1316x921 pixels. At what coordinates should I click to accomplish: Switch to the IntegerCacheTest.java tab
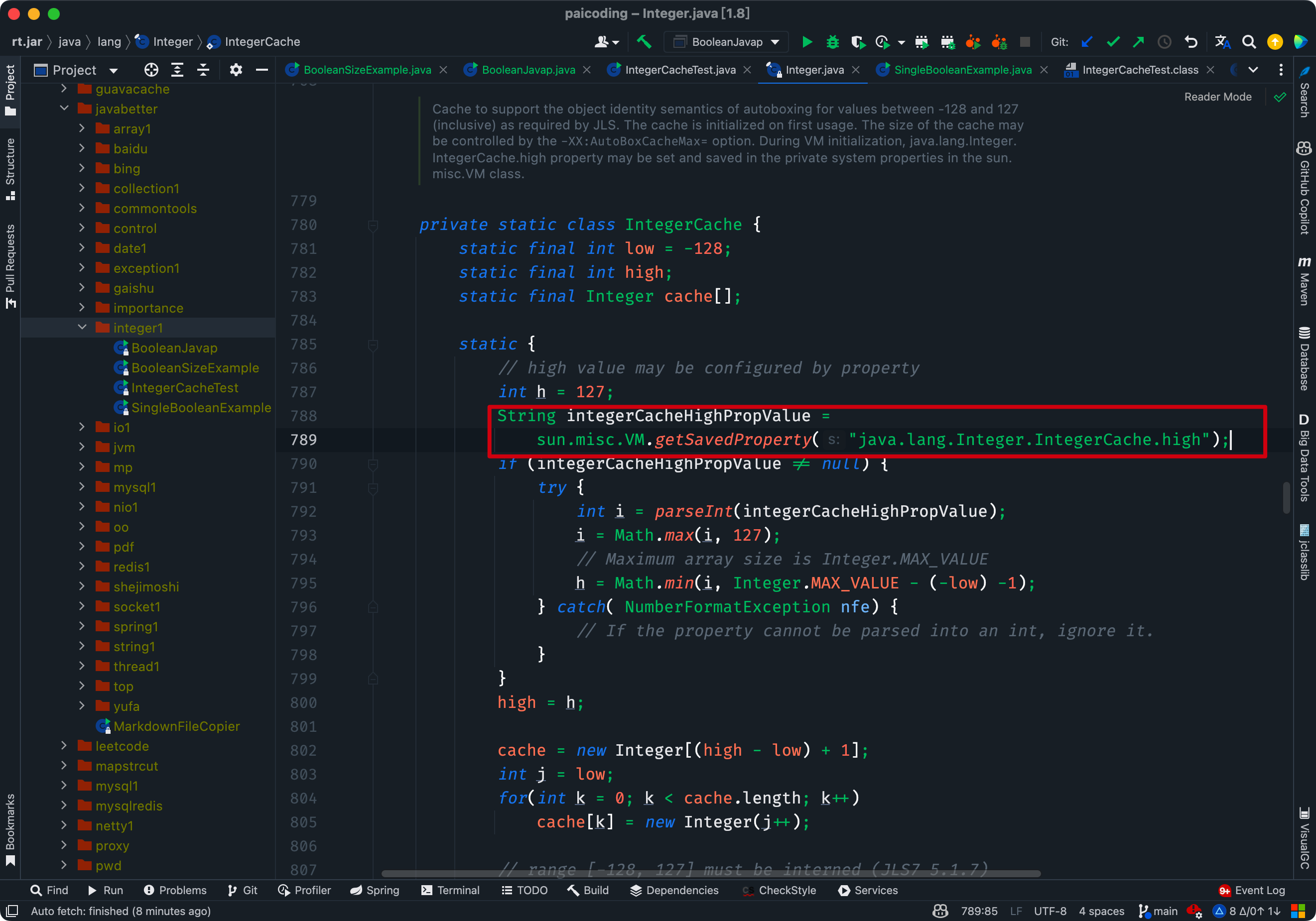680,69
